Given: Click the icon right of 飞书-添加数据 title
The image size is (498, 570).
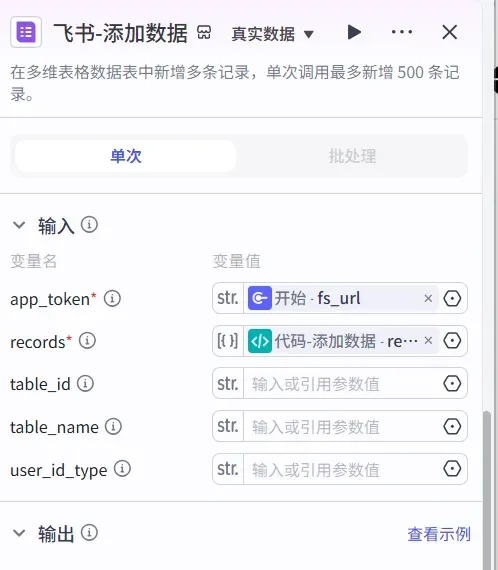Looking at the screenshot, I should point(204,32).
